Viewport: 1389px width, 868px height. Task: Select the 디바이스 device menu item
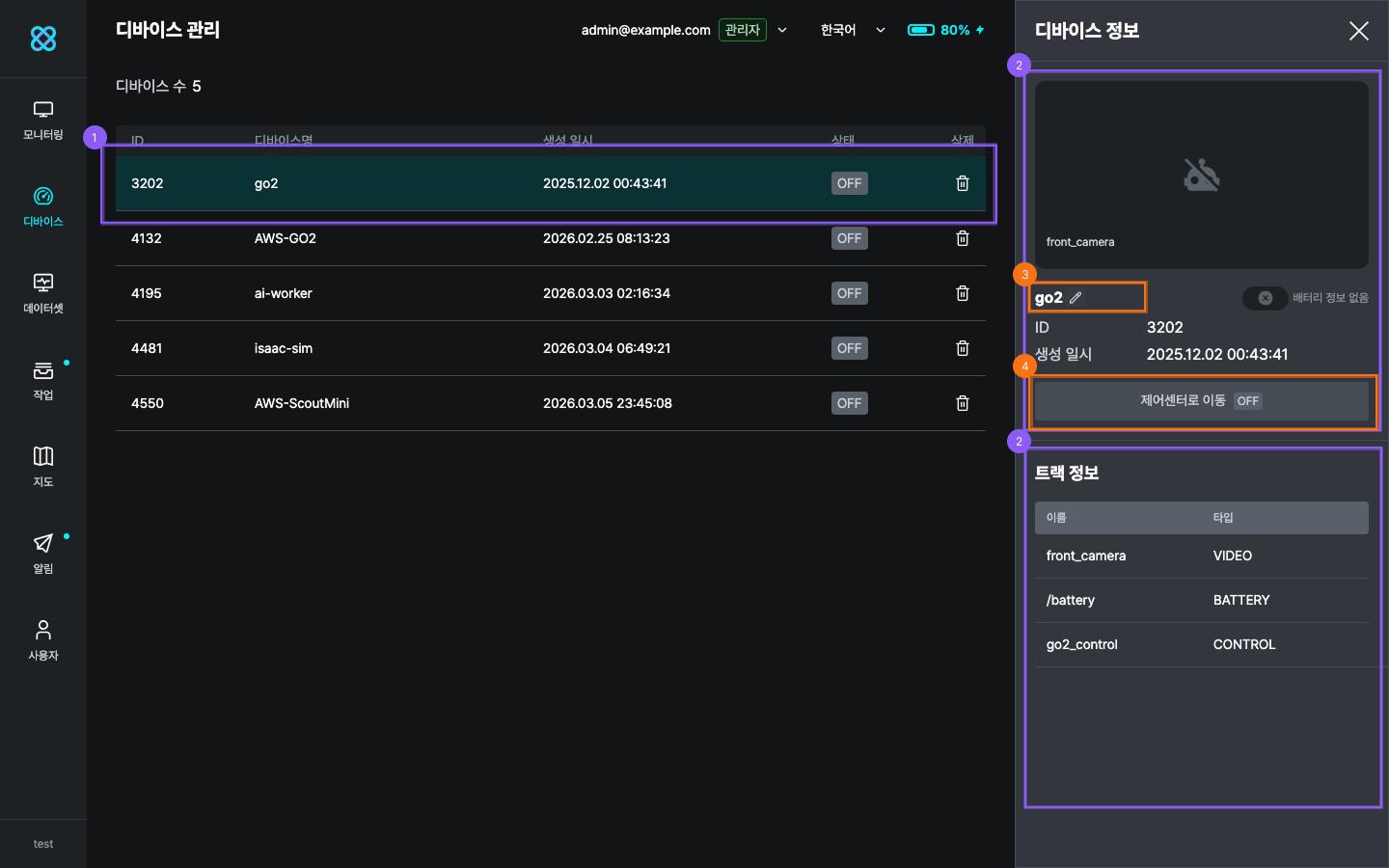pyautogui.click(x=43, y=206)
